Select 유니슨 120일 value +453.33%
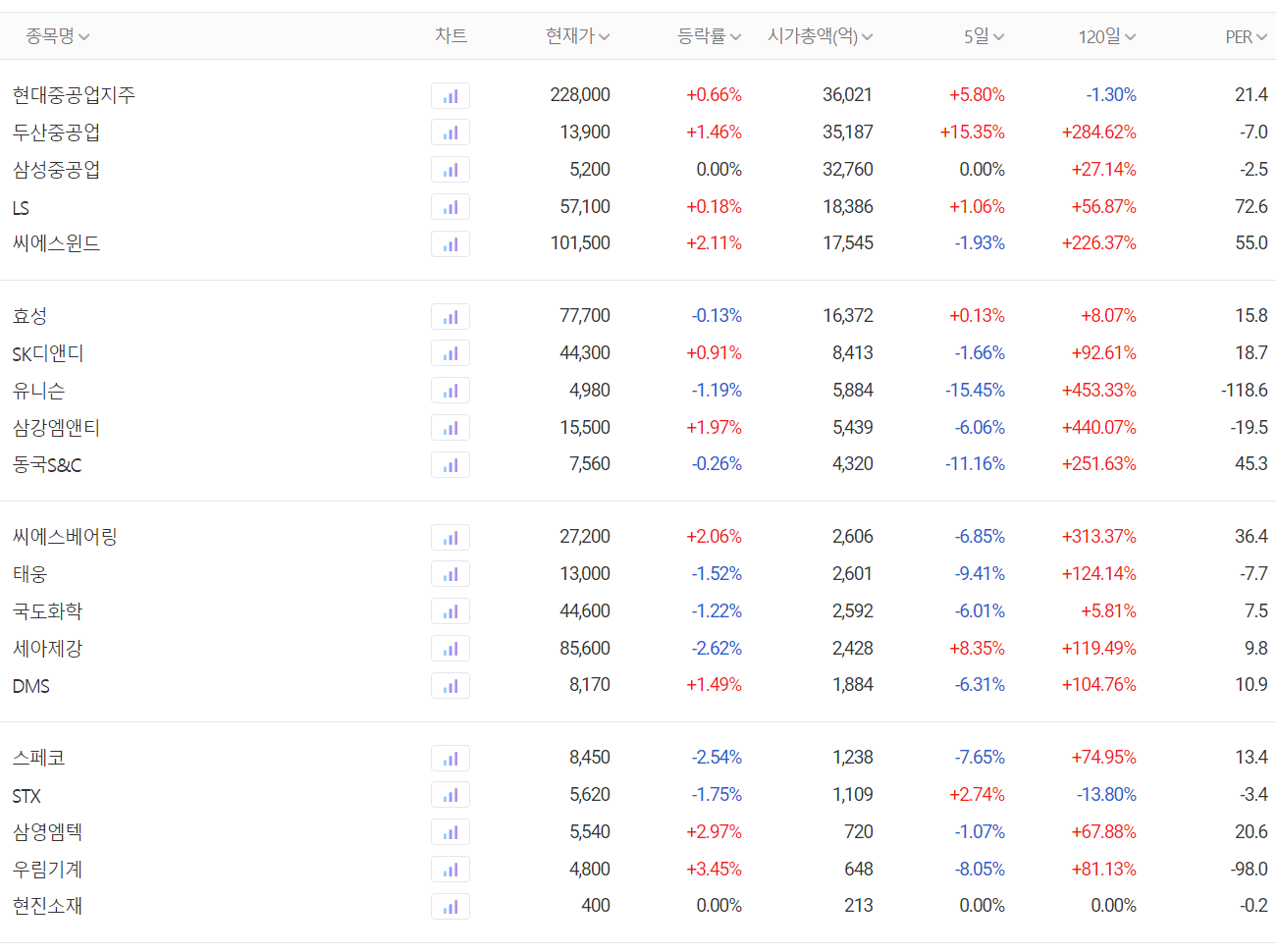 tap(1099, 391)
